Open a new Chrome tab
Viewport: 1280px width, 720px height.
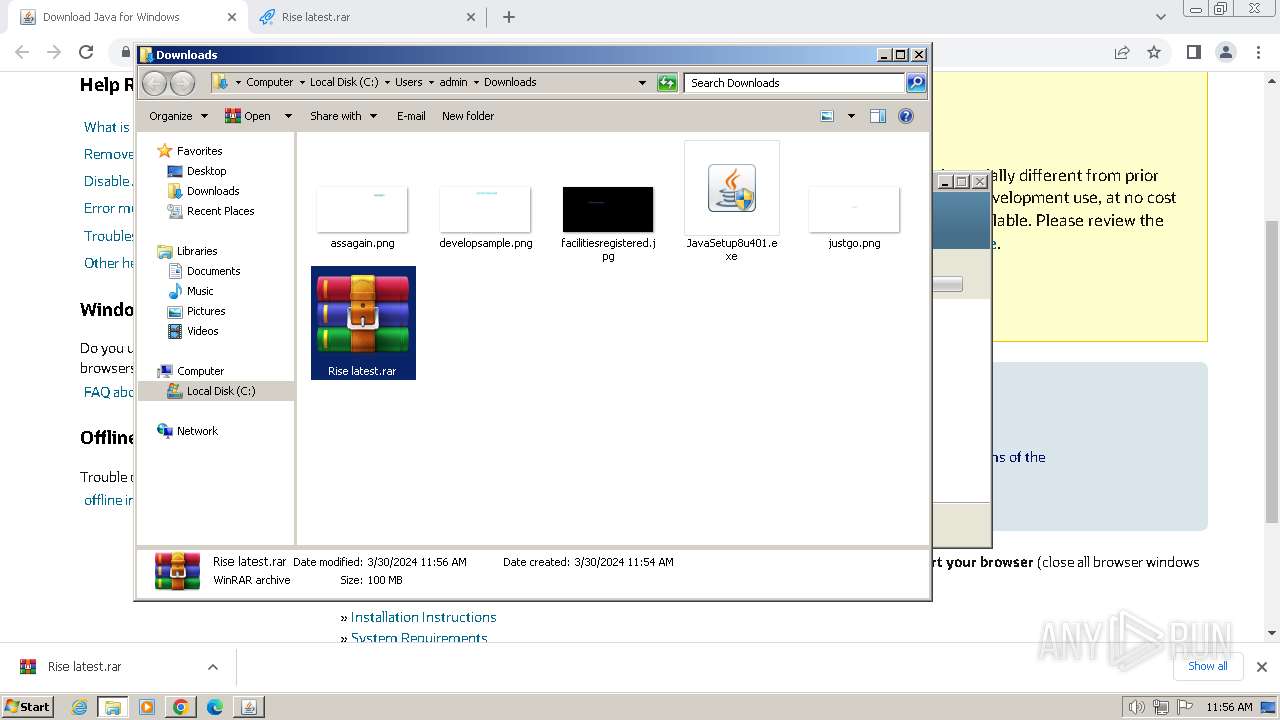509,17
